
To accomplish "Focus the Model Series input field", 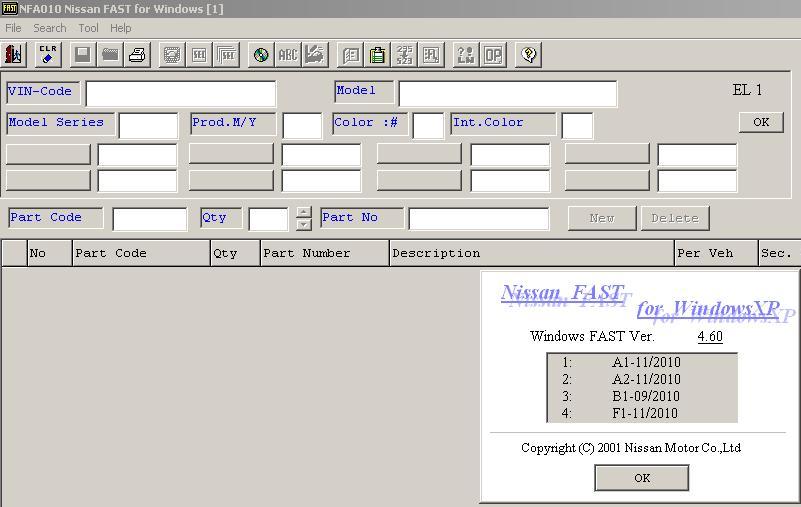I will (x=148, y=126).
